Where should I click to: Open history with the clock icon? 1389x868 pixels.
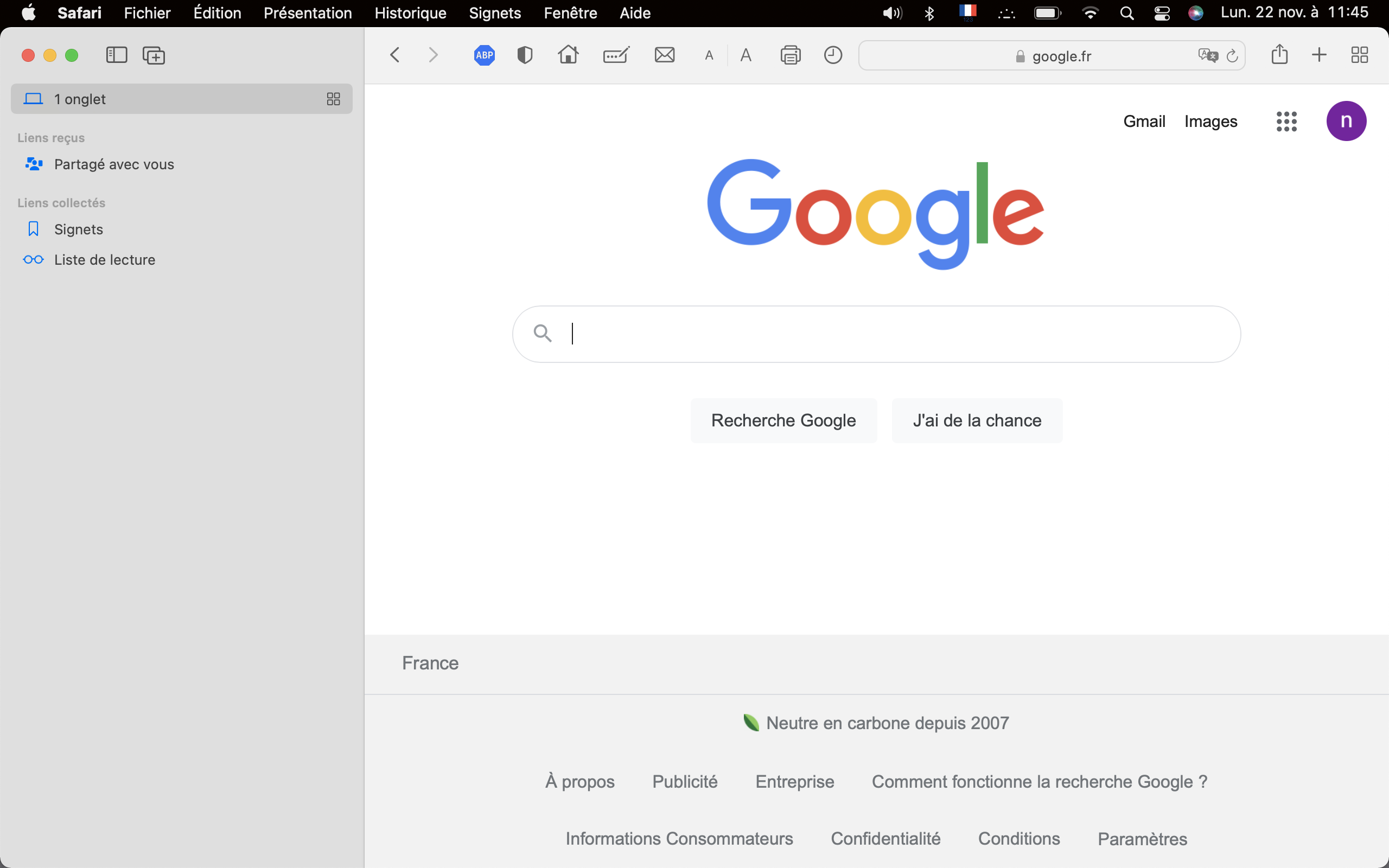pyautogui.click(x=833, y=55)
